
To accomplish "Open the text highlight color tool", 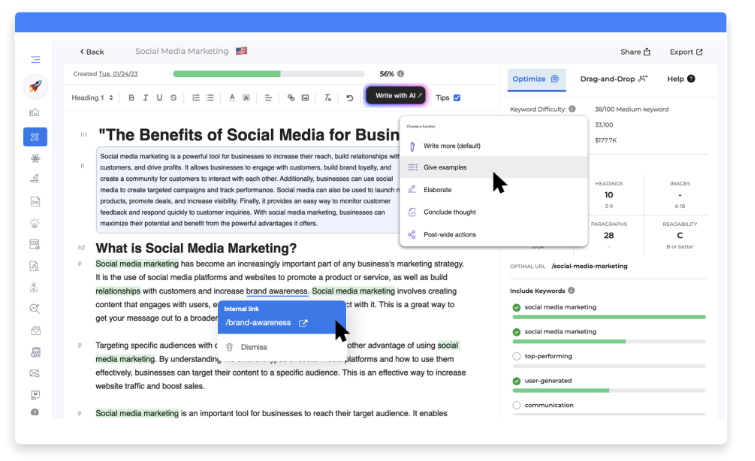I will (x=246, y=98).
